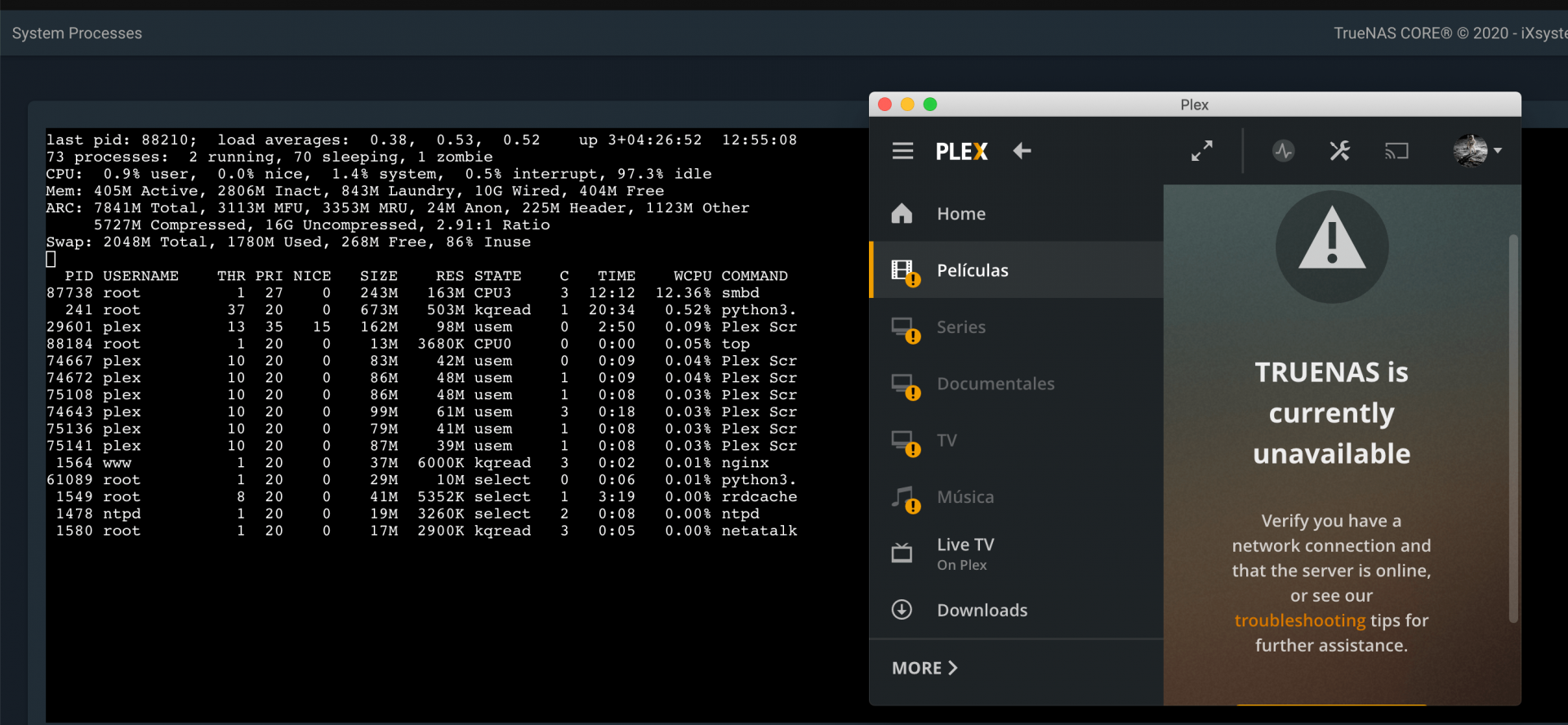Expand the MORE sidebar section

(924, 668)
